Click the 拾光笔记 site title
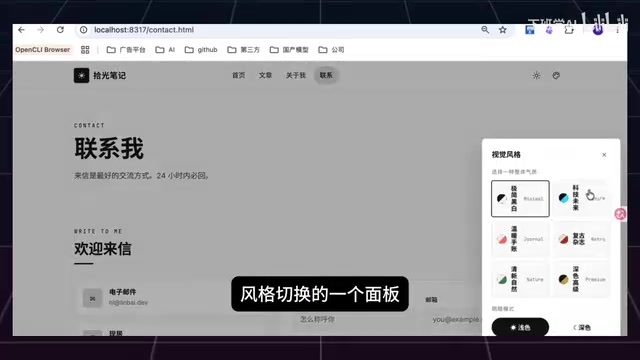Image resolution: width=640 pixels, height=360 pixels. click(x=109, y=76)
